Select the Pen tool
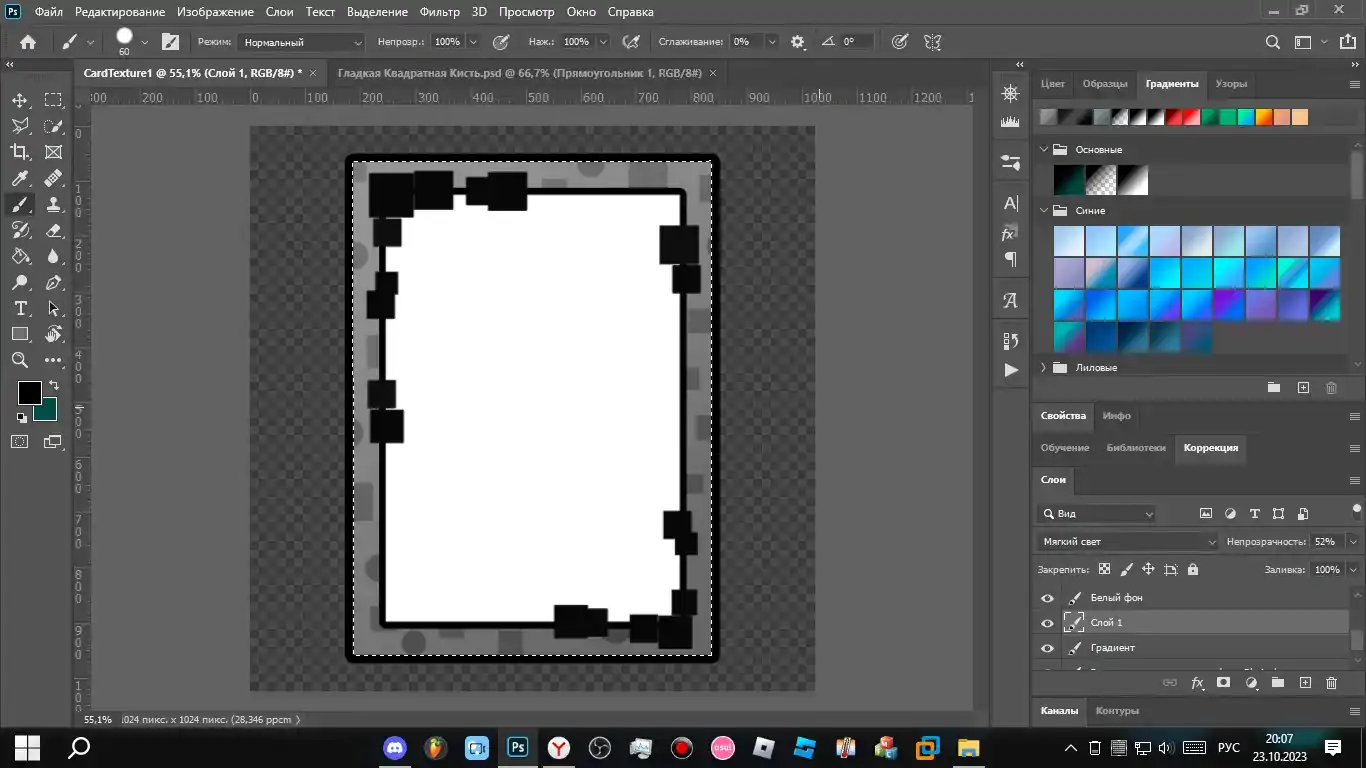 tap(53, 282)
